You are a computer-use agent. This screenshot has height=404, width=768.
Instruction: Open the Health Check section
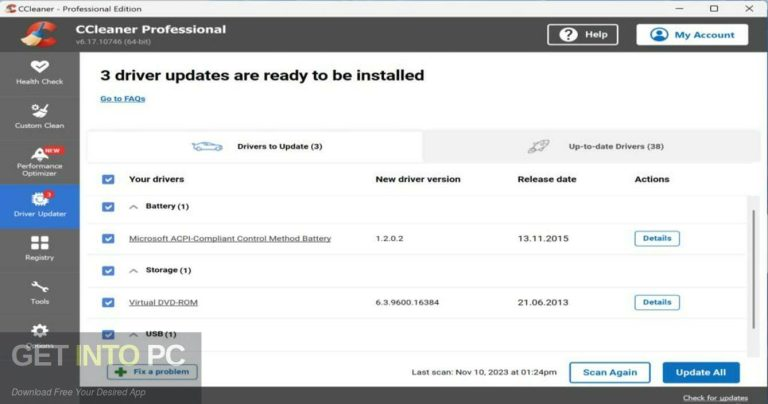click(x=39, y=73)
